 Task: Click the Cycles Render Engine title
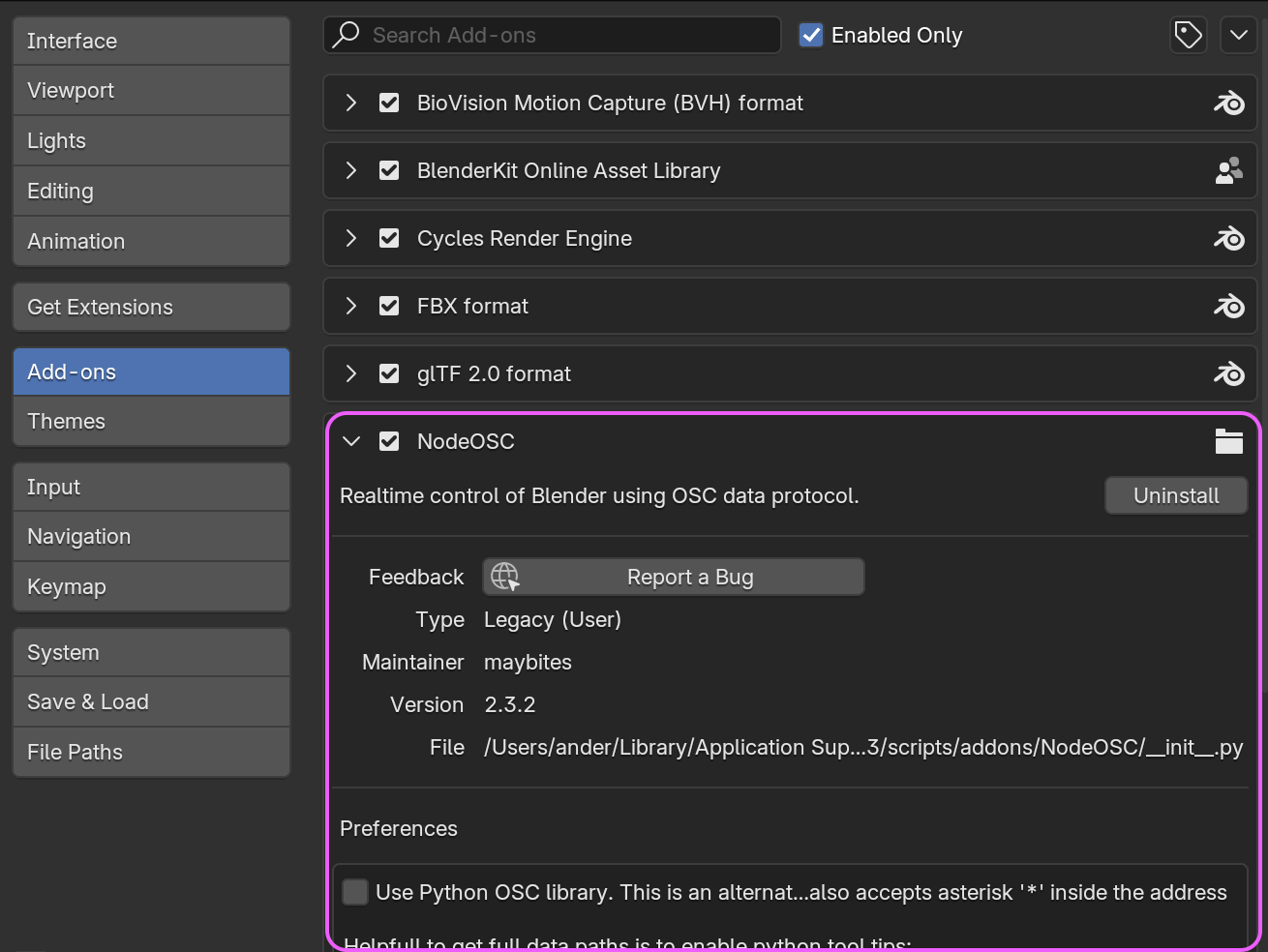pyautogui.click(x=525, y=238)
